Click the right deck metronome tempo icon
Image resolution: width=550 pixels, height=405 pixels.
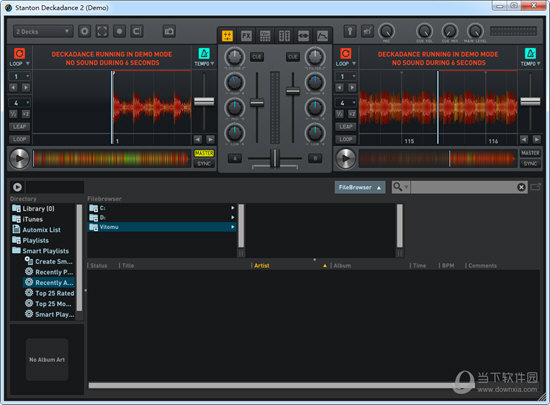530,53
